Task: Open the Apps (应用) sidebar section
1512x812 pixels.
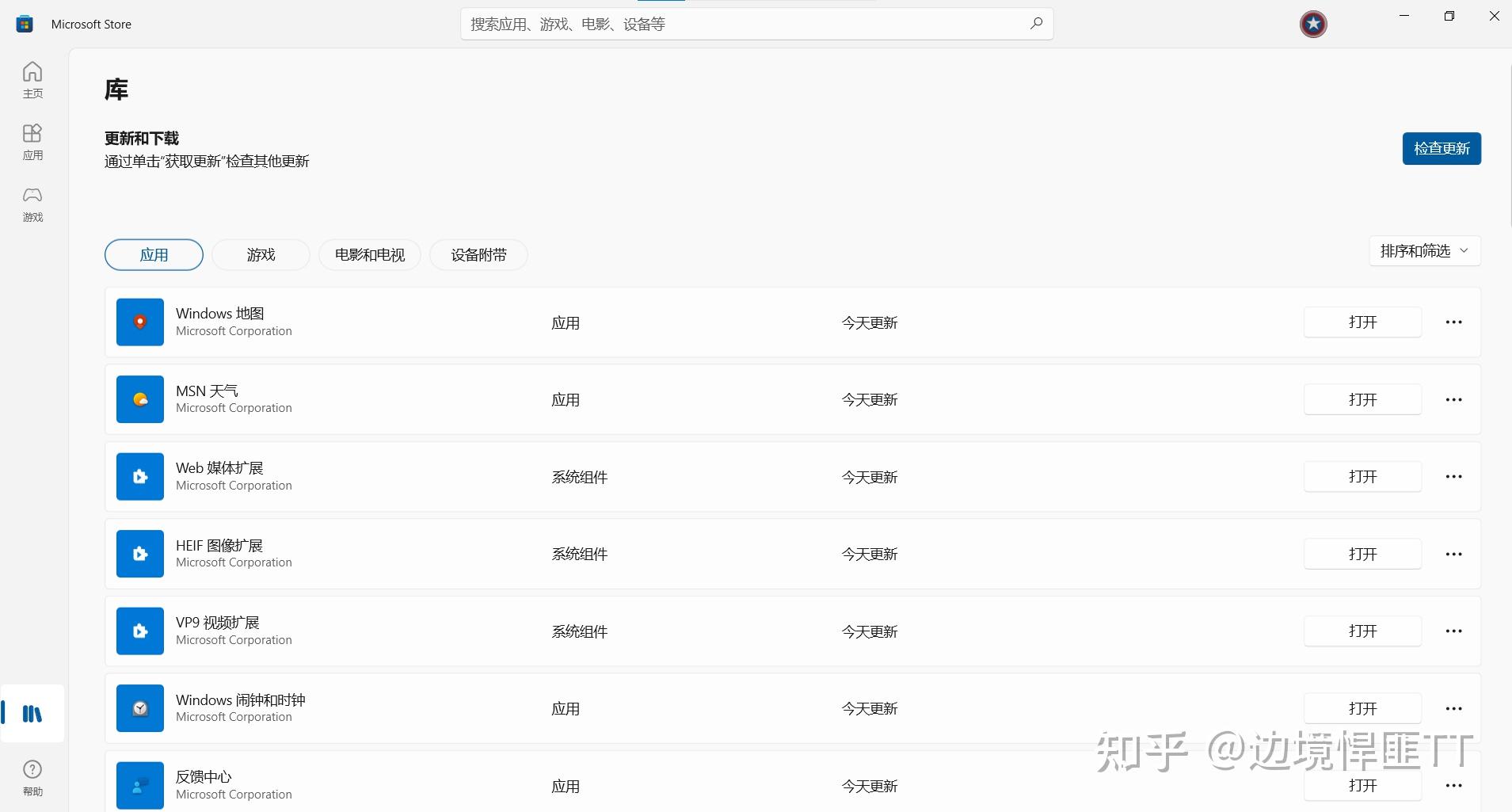Action: coord(32,142)
